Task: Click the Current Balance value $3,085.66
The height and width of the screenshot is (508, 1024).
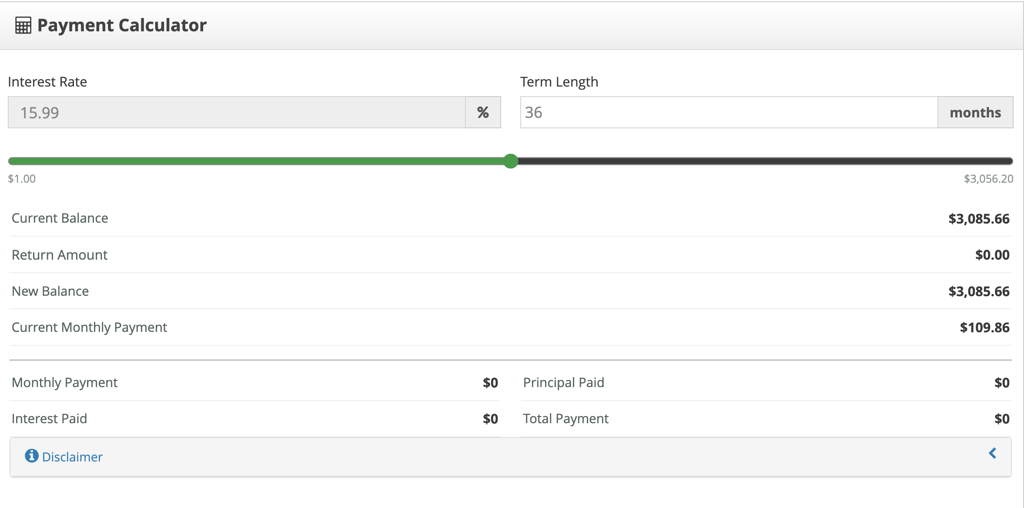Action: pyautogui.click(x=979, y=219)
